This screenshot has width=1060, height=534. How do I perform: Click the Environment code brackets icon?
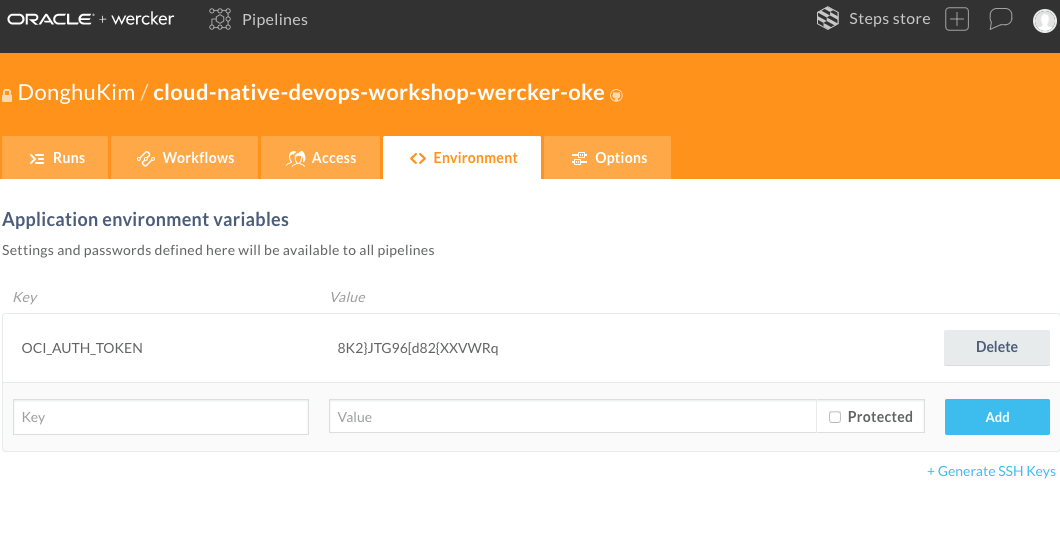tap(418, 158)
